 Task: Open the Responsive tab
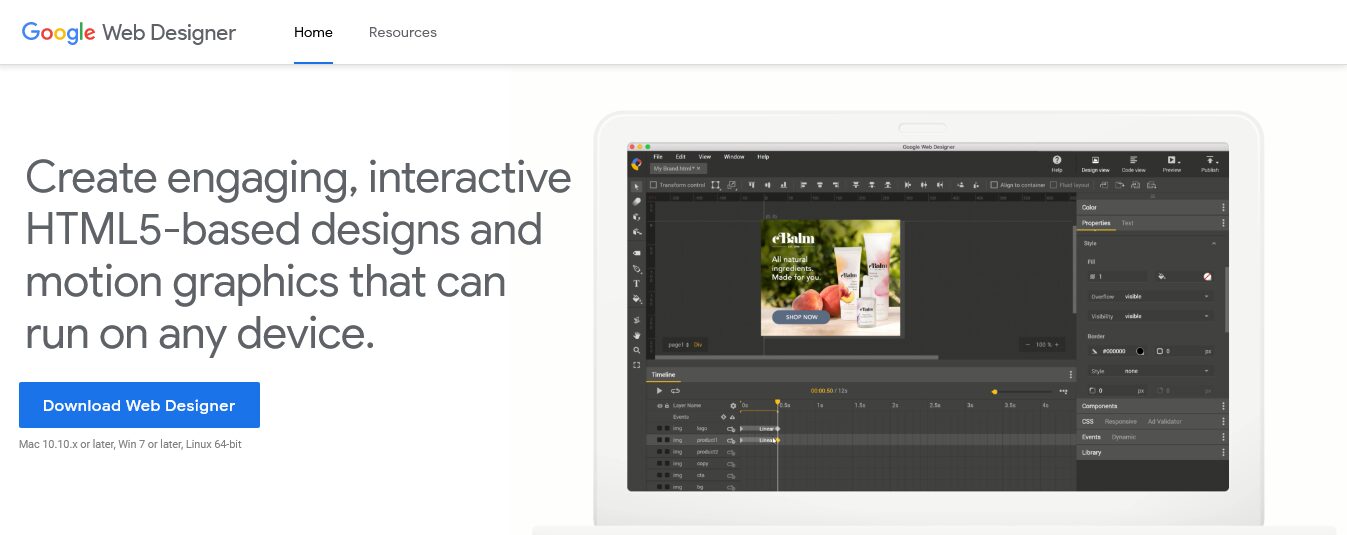(1120, 421)
